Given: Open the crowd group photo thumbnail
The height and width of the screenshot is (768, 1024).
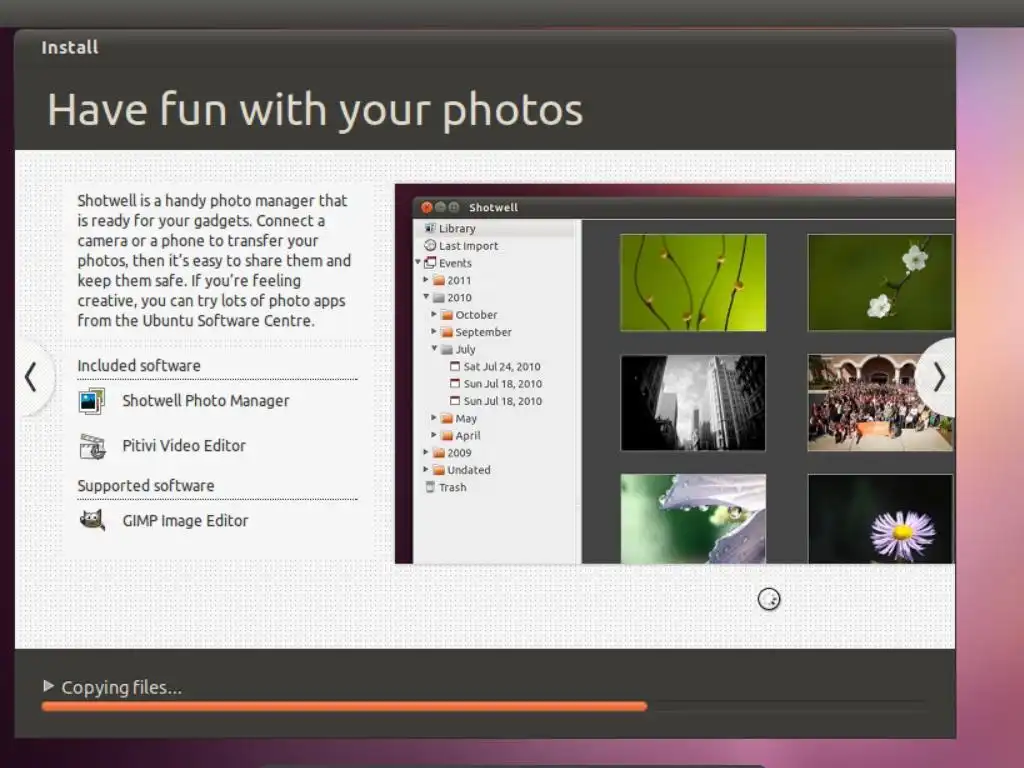Looking at the screenshot, I should [880, 403].
